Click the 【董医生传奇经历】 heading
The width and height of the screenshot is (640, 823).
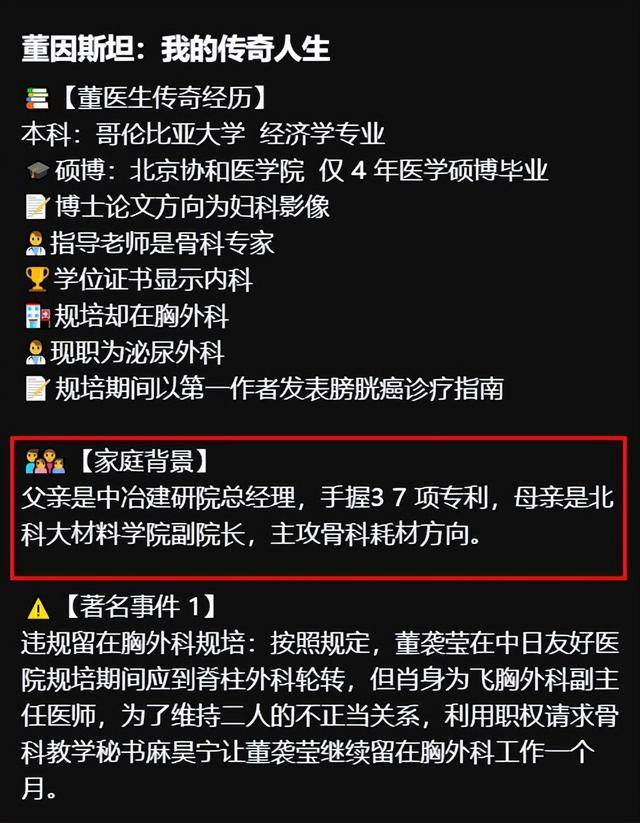pos(165,98)
